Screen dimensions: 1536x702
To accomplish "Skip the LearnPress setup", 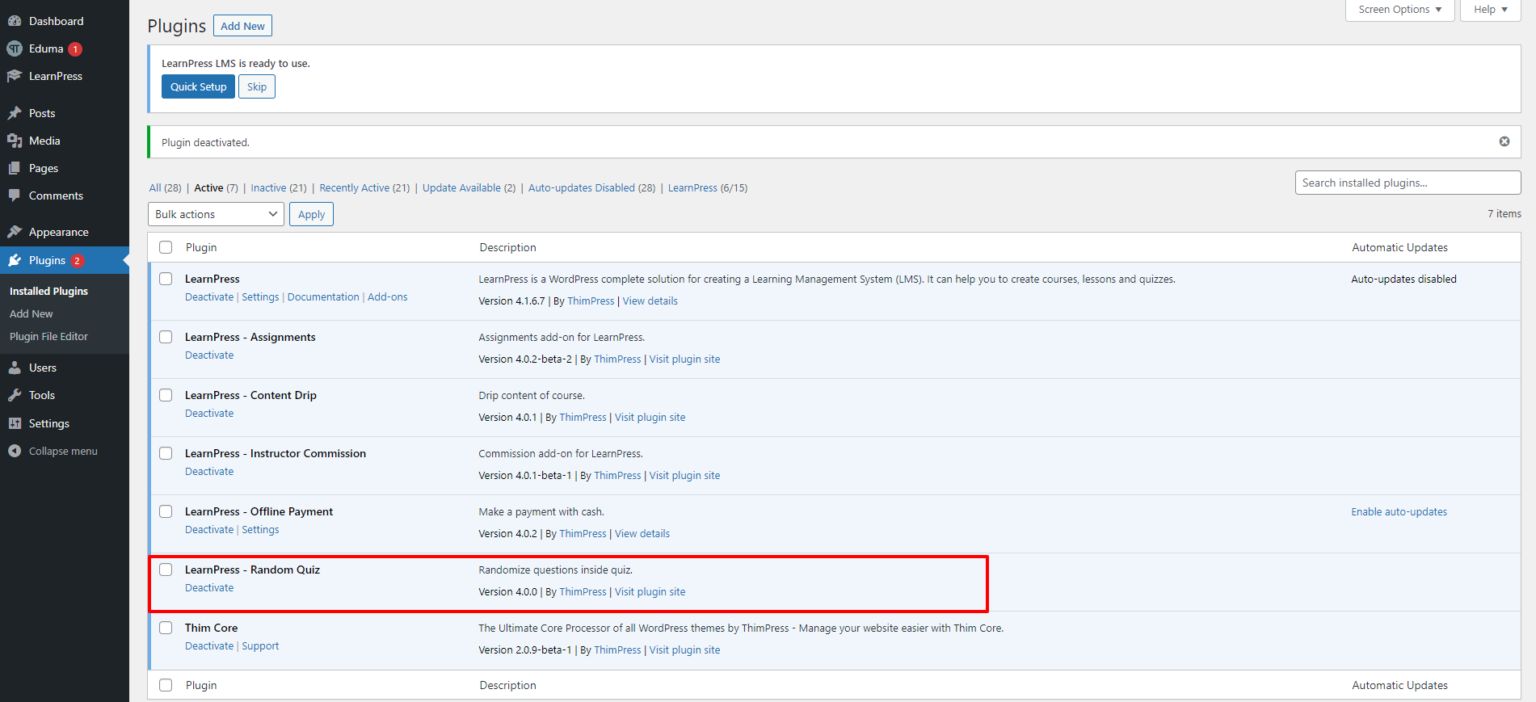I will [x=257, y=87].
